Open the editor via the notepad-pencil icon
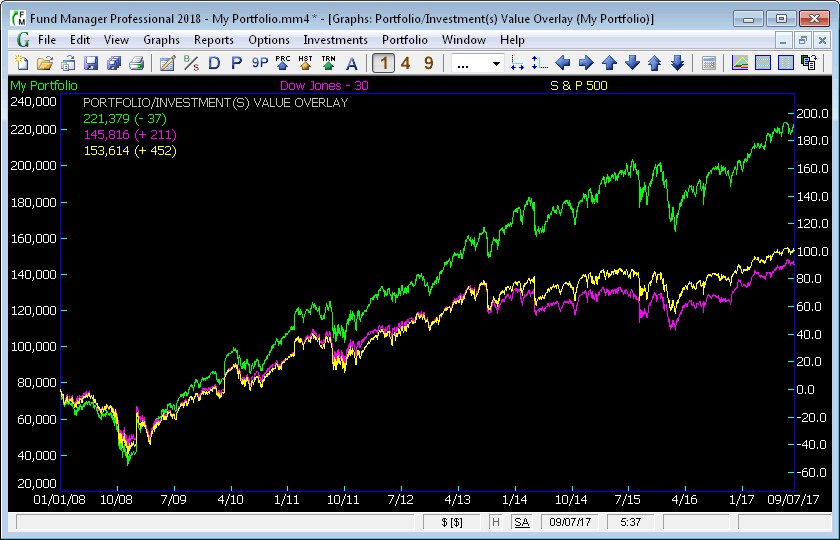 168,63
